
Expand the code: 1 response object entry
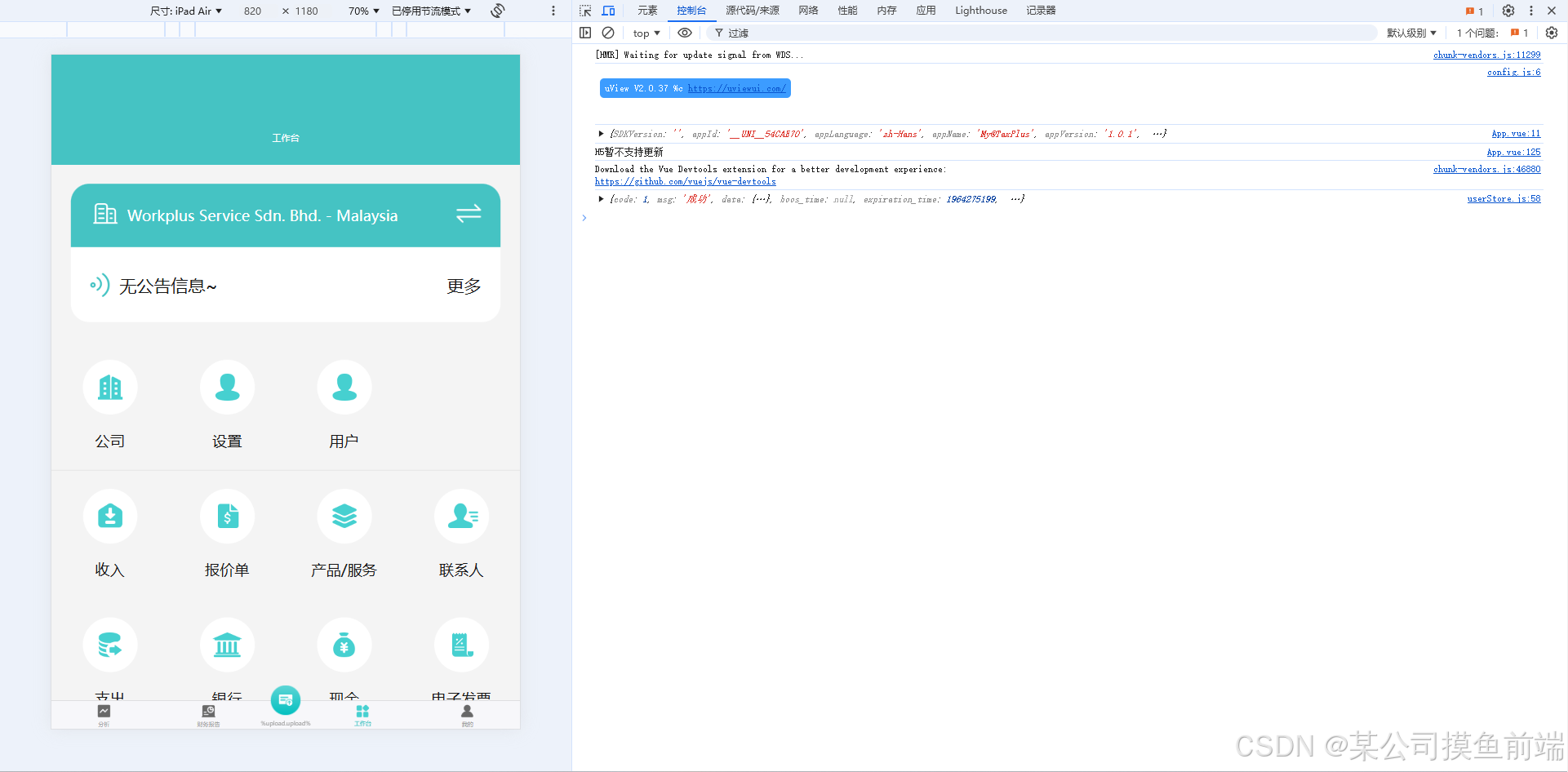pyautogui.click(x=601, y=199)
